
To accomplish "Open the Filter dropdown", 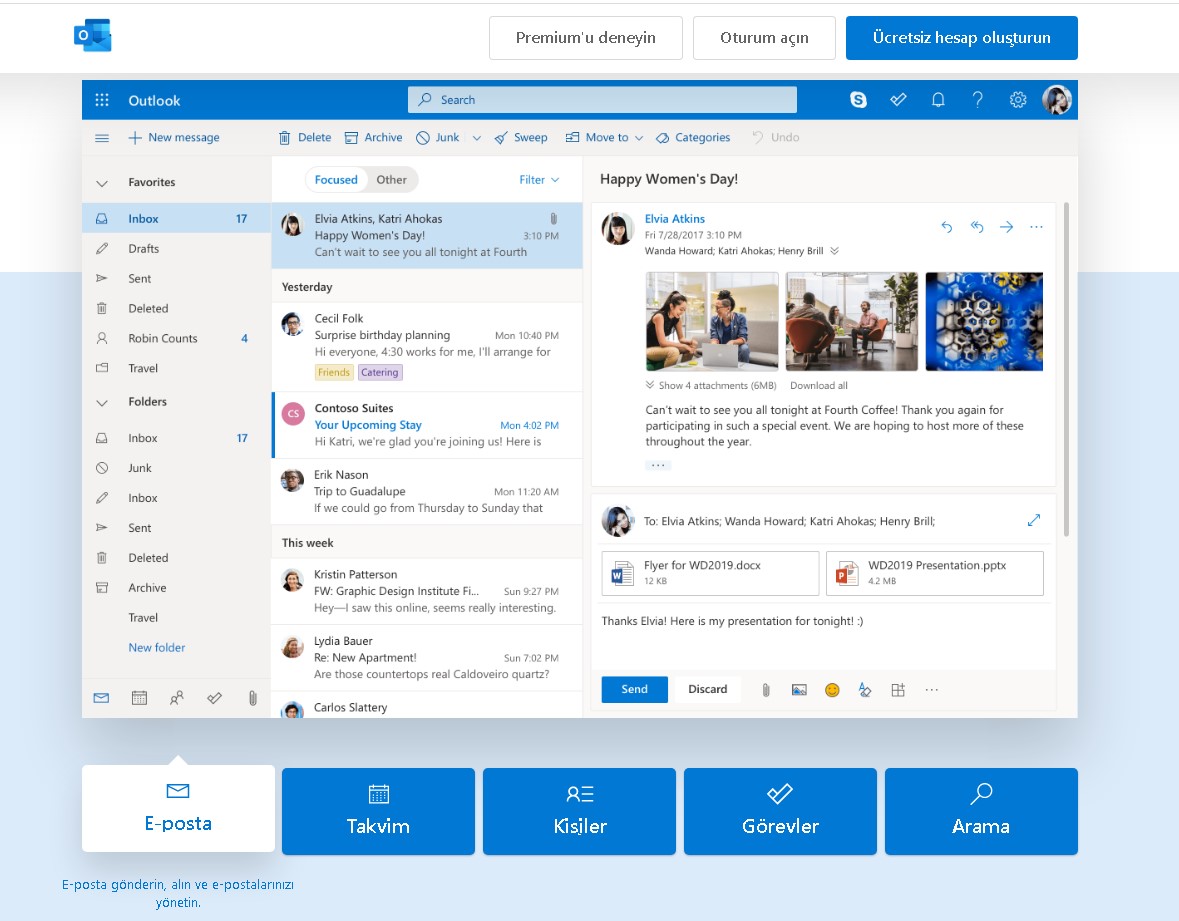I will [539, 180].
